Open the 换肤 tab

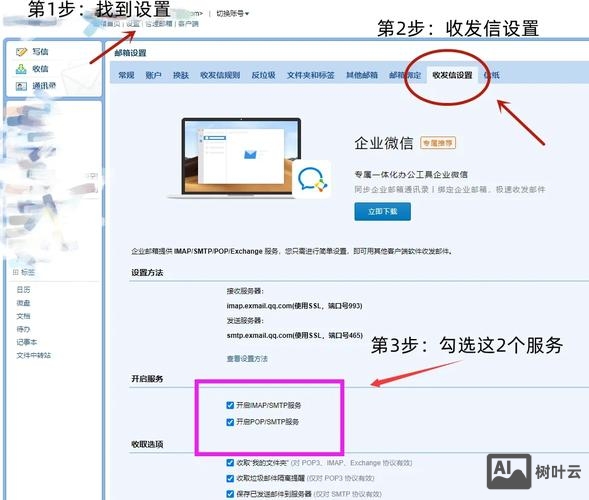pyautogui.click(x=181, y=75)
